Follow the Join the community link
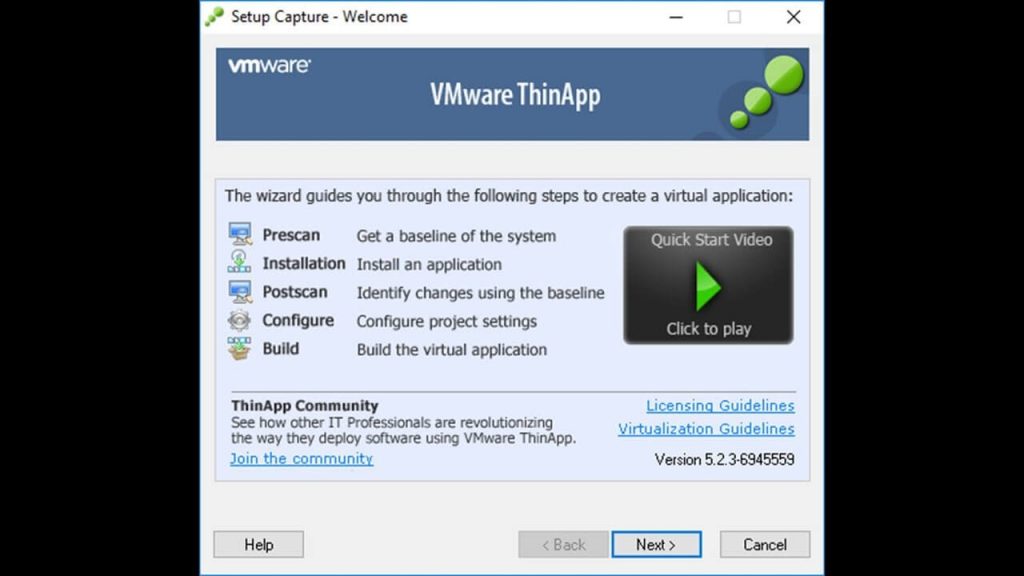Viewport: 1024px width, 576px height. [x=302, y=458]
